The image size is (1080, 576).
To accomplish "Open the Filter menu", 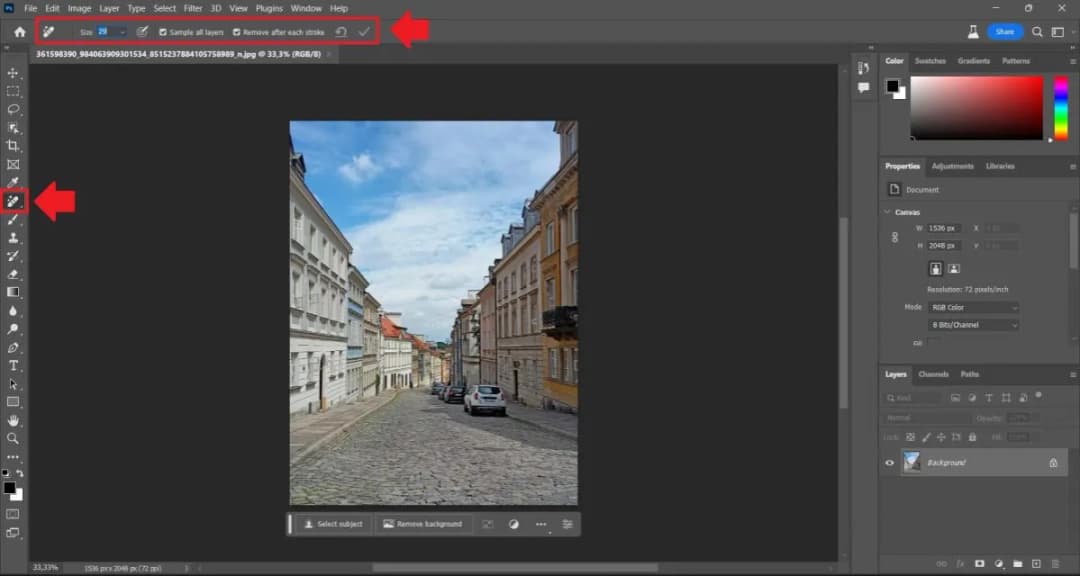I will 193,8.
